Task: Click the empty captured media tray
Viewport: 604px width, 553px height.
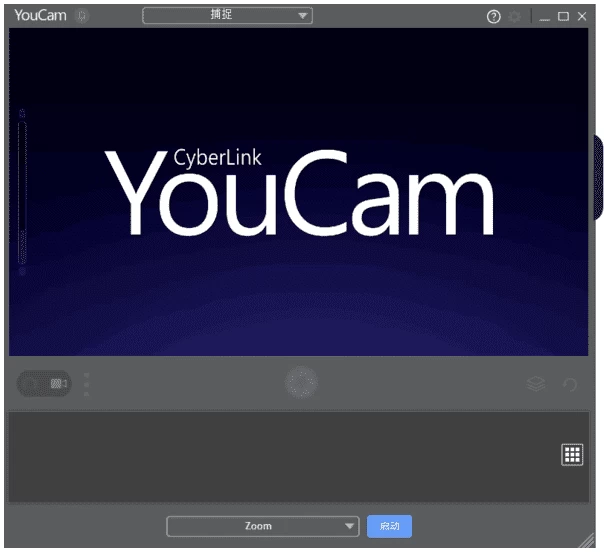Action: tap(280, 456)
